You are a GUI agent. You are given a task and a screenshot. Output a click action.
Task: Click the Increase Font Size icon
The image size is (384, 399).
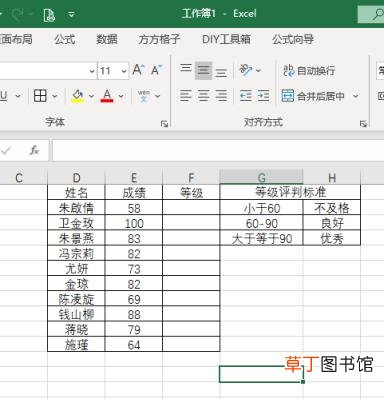138,70
